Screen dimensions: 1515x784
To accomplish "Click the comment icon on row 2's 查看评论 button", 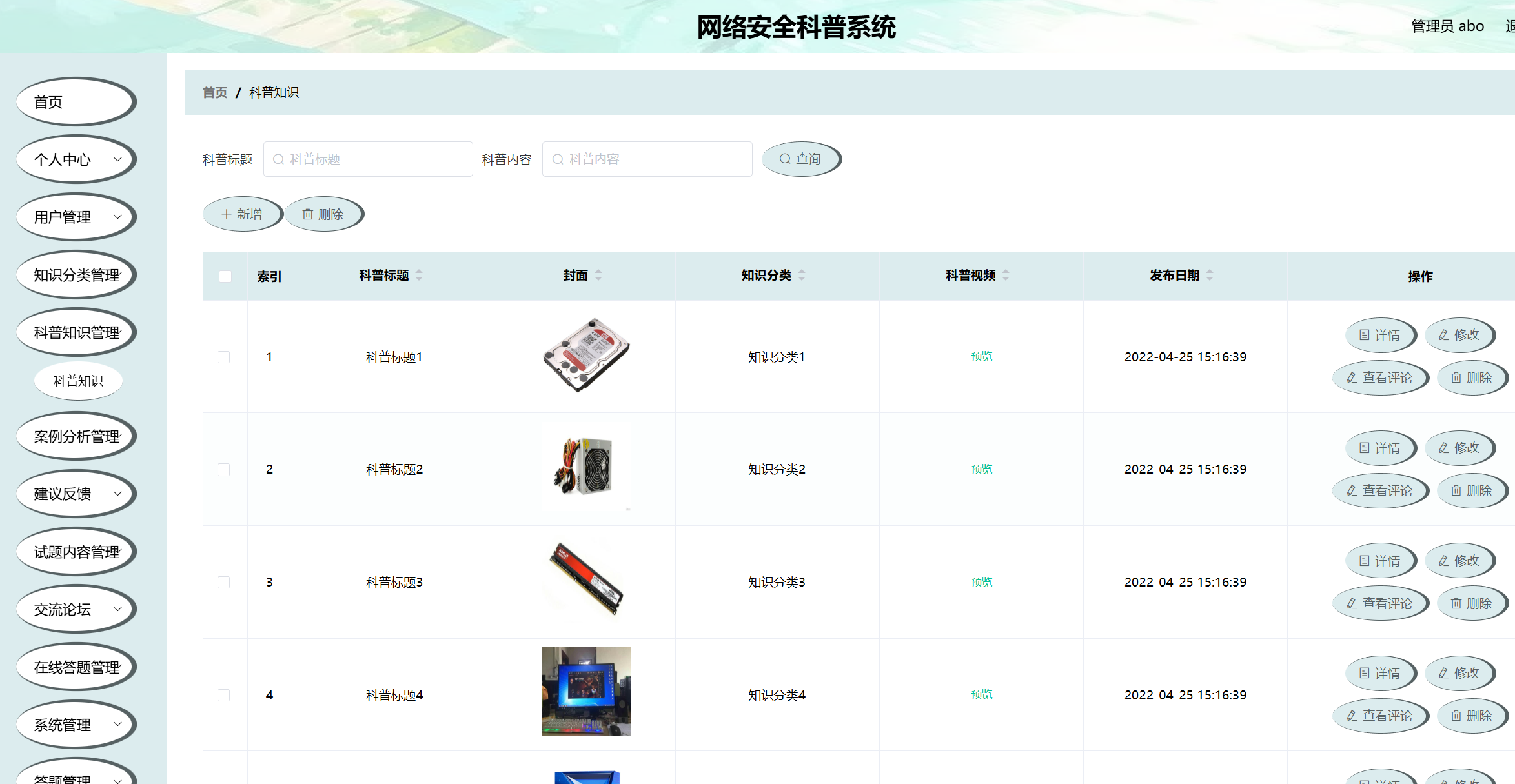I will point(1351,490).
